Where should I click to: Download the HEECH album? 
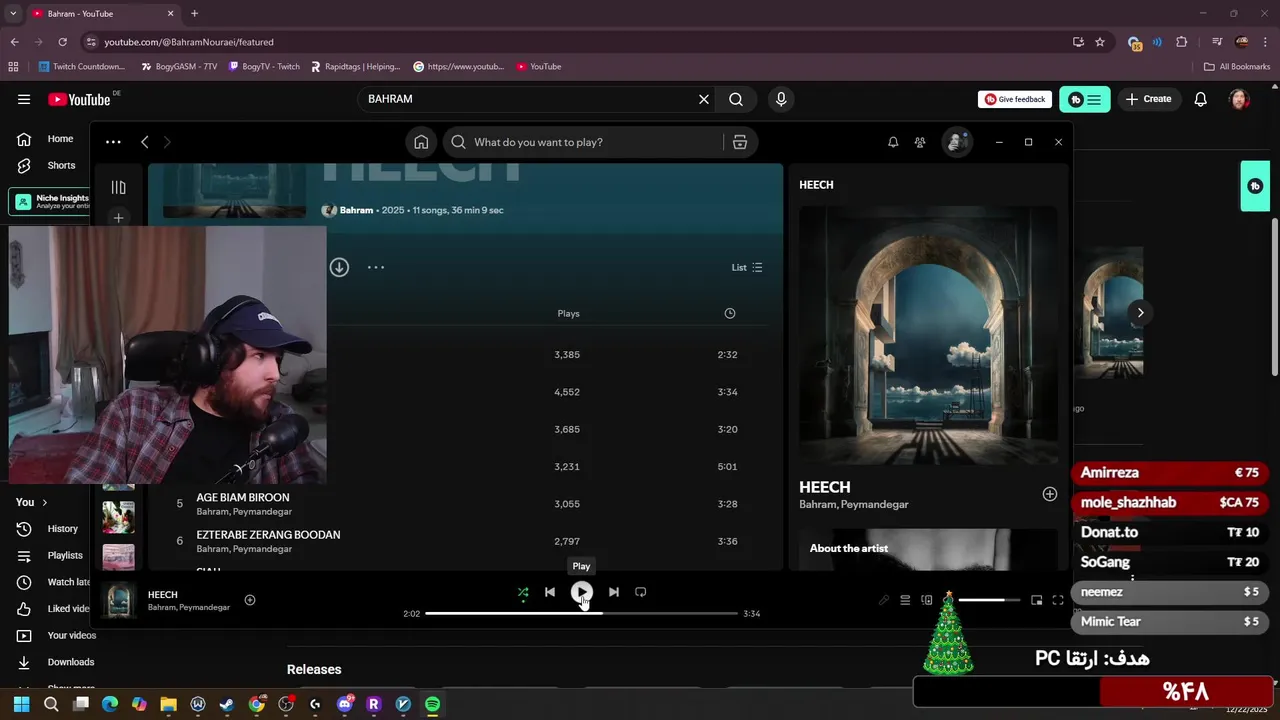339,267
